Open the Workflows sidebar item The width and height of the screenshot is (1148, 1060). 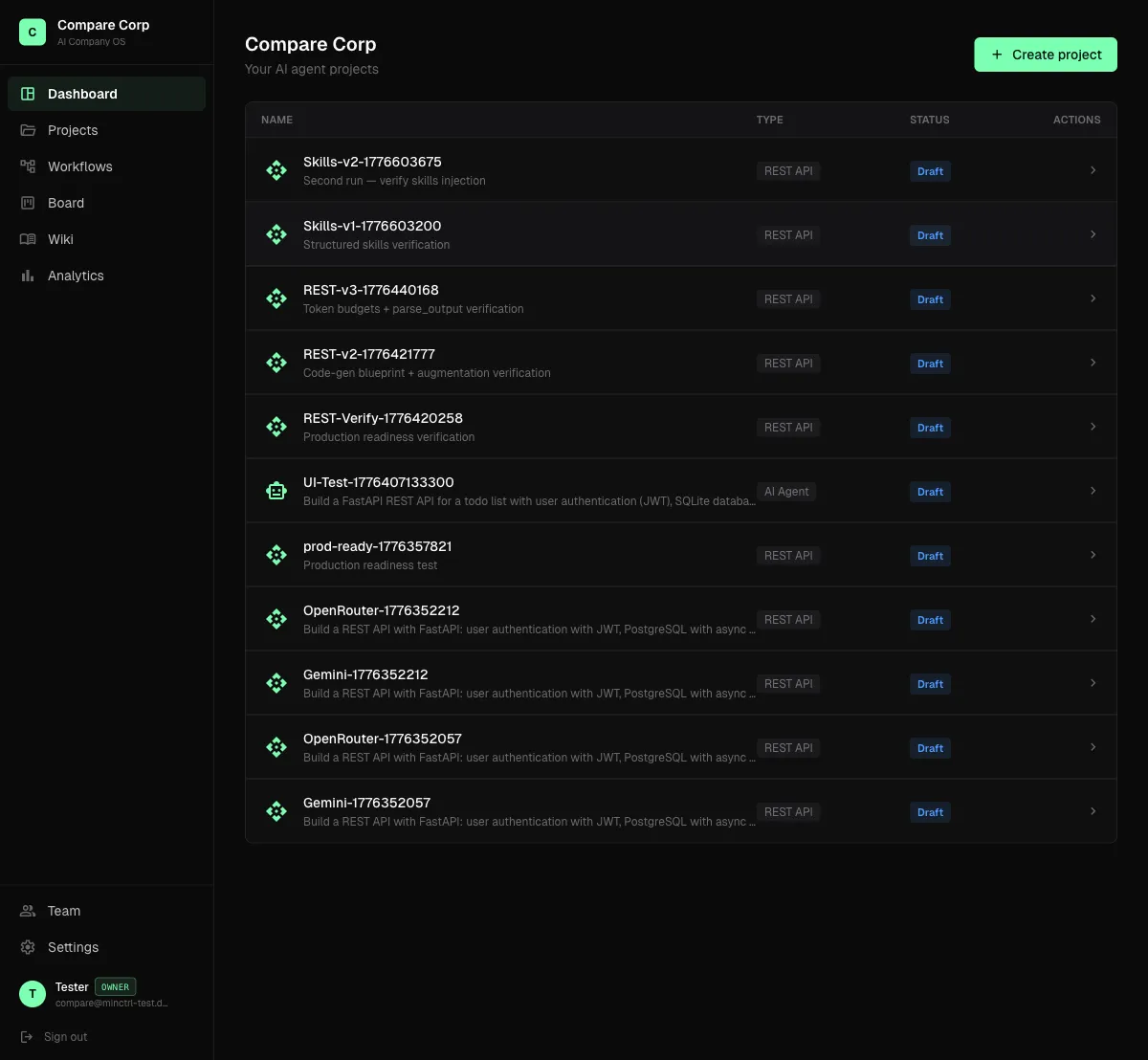coord(106,166)
